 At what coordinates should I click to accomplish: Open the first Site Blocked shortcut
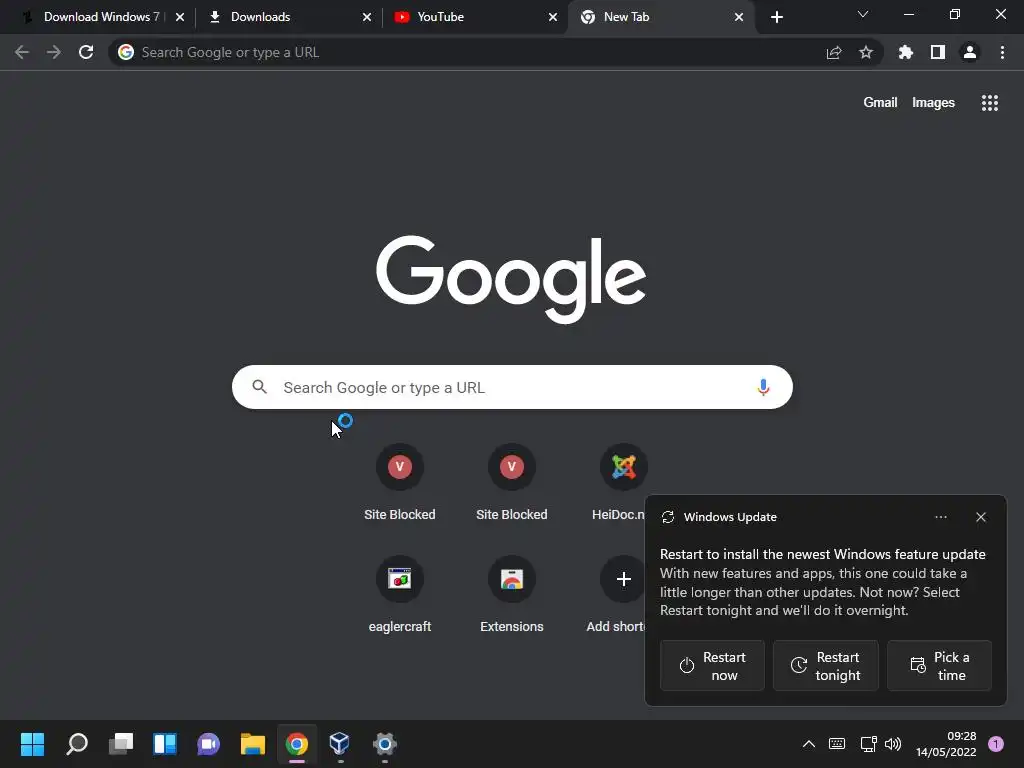400,482
